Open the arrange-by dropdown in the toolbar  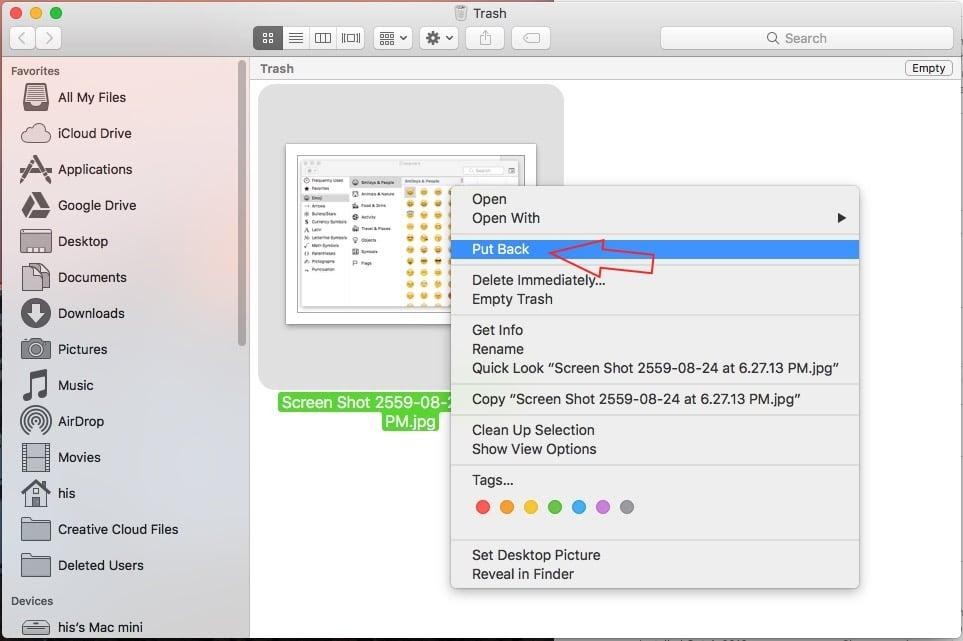click(x=393, y=38)
